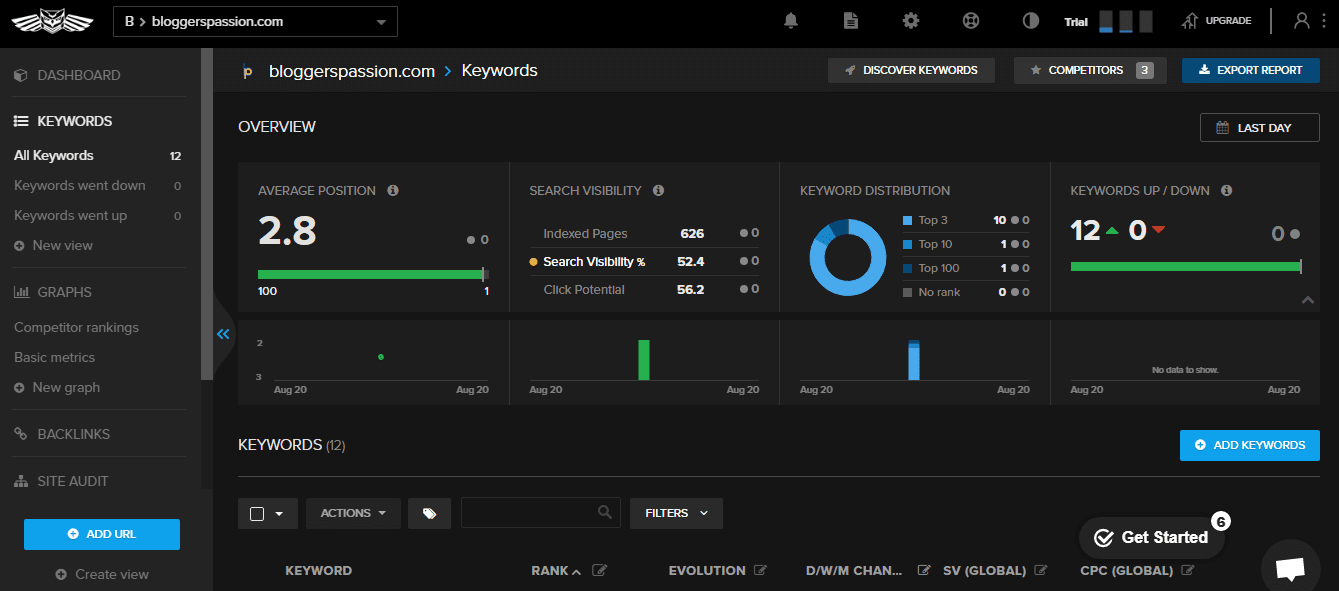
Task: Tick the select-all keywords checkbox
Action: (257, 513)
